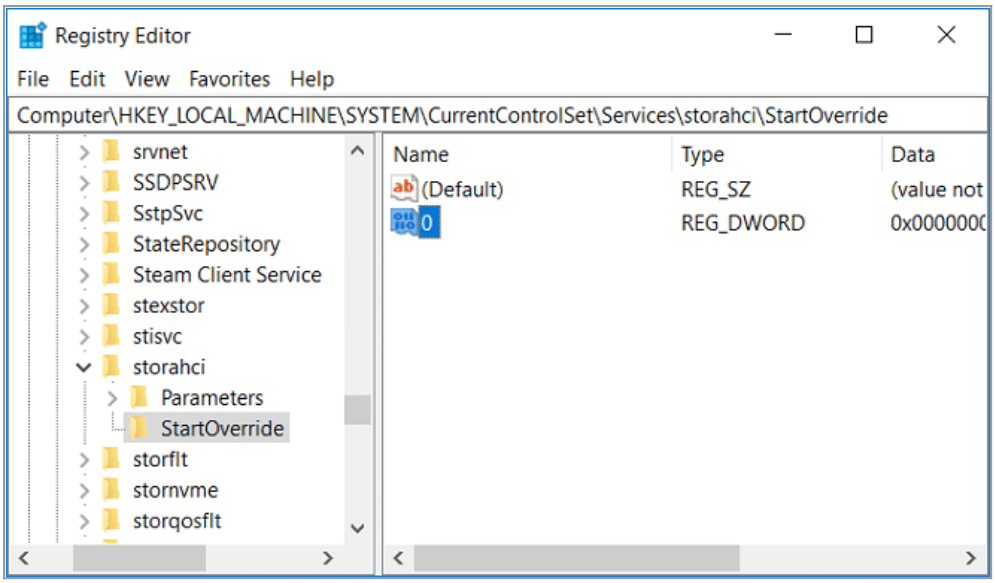The height and width of the screenshot is (583, 995).
Task: Click the tree pane scroll down arrow
Action: (x=357, y=527)
